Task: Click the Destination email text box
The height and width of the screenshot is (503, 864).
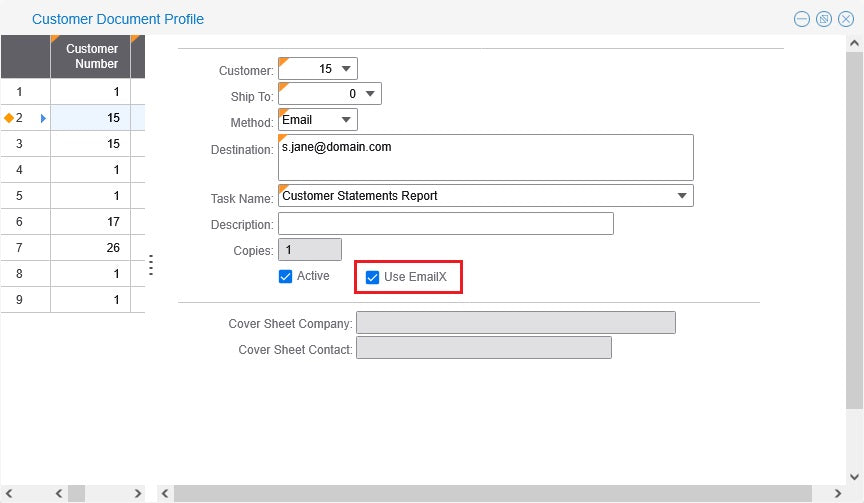Action: (x=485, y=157)
